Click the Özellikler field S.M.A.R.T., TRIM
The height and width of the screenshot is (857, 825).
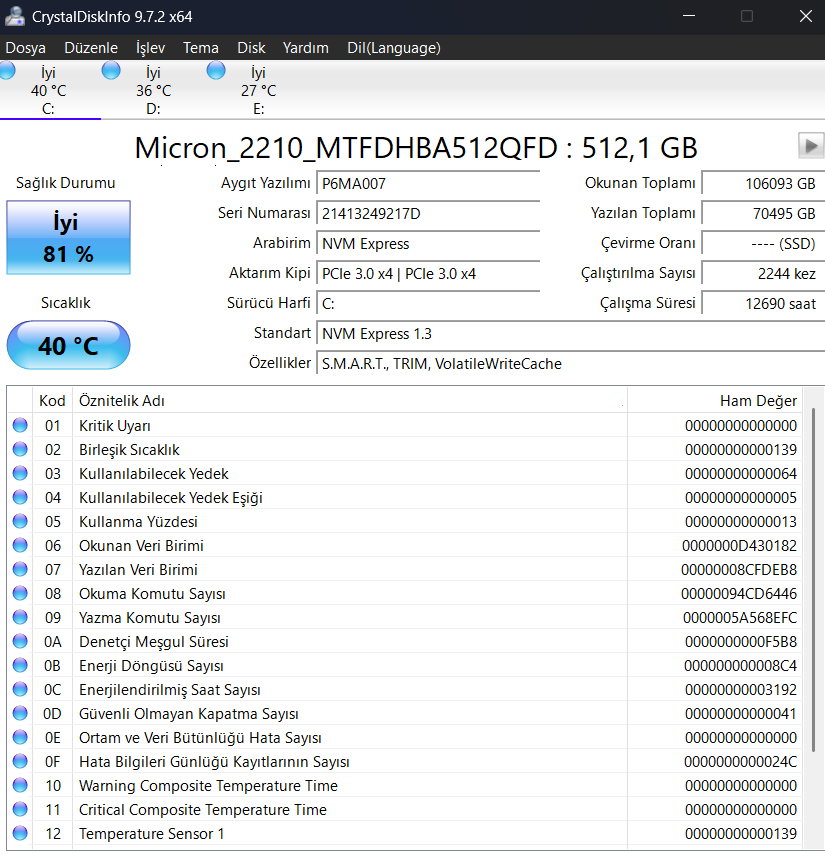[570, 364]
